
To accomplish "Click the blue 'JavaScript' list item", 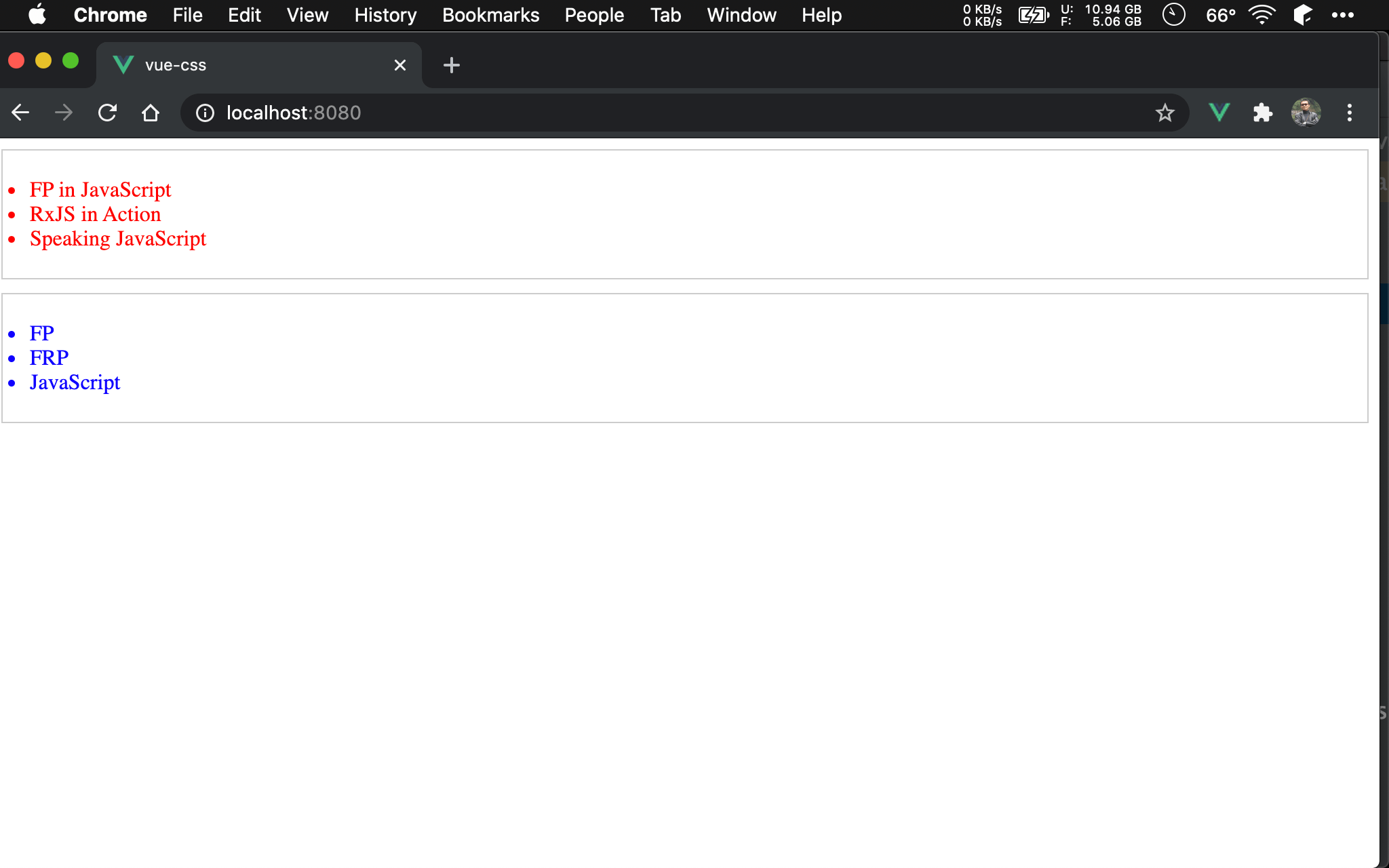I will (x=75, y=382).
